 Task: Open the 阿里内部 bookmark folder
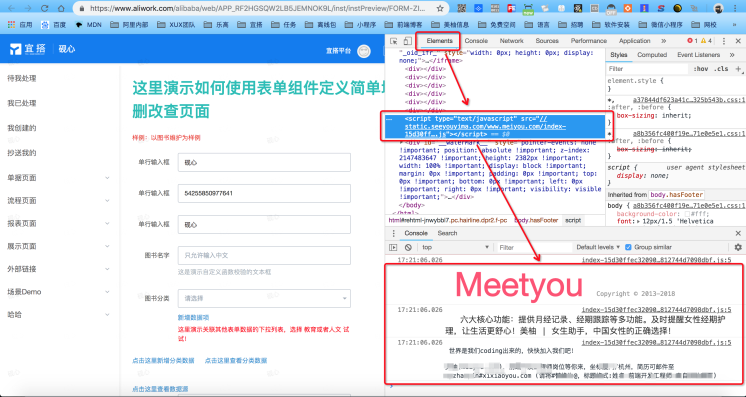click(129, 24)
